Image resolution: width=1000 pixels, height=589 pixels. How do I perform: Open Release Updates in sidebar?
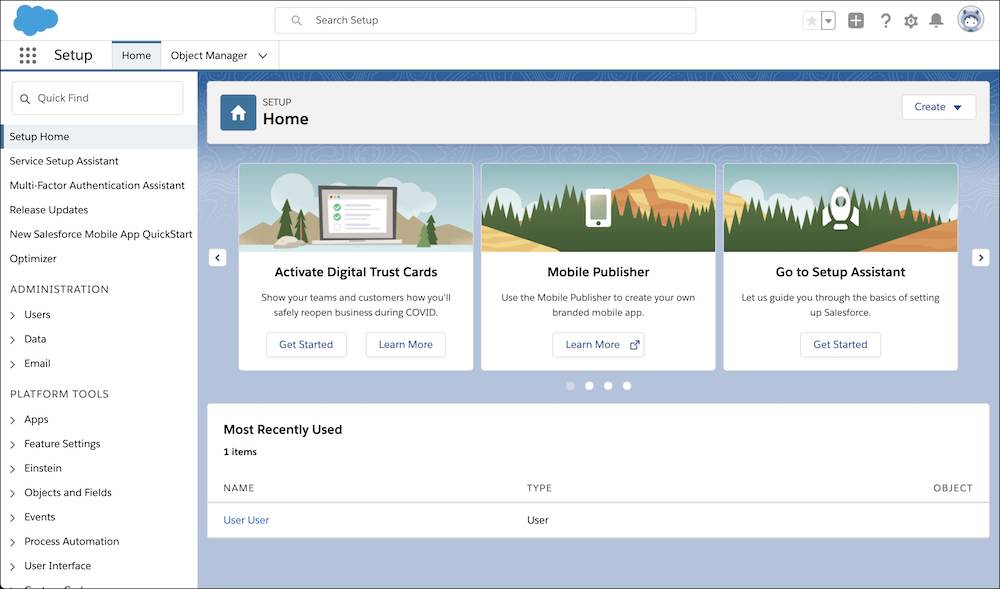(x=48, y=210)
